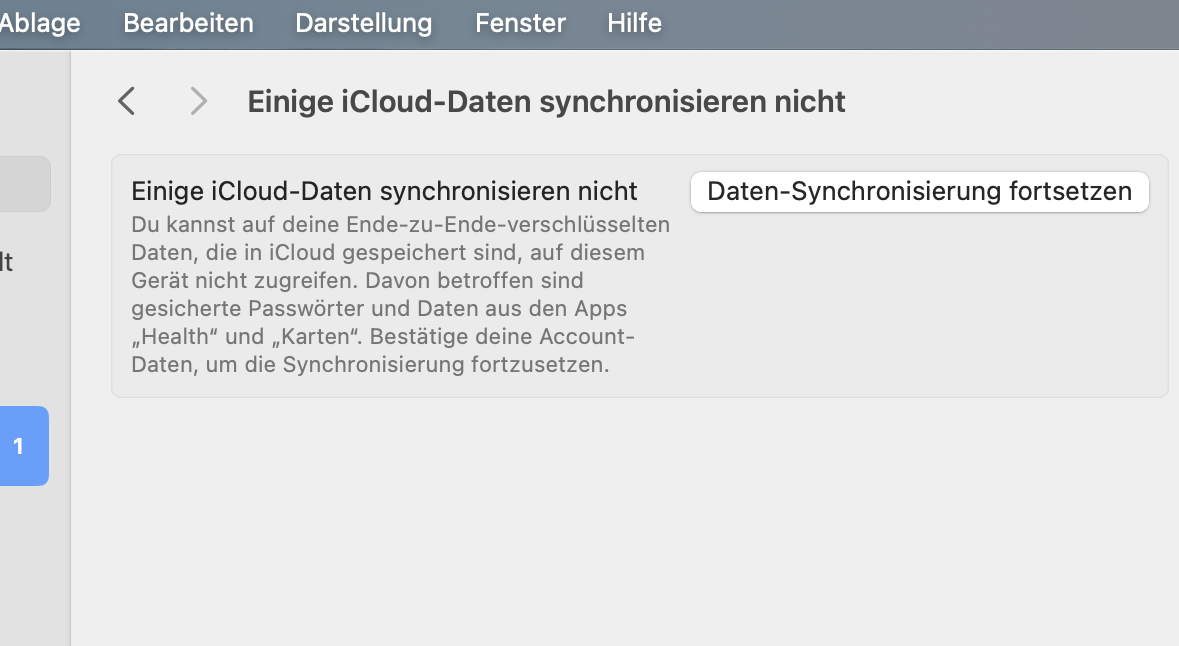Open the Ablage menu

40,23
